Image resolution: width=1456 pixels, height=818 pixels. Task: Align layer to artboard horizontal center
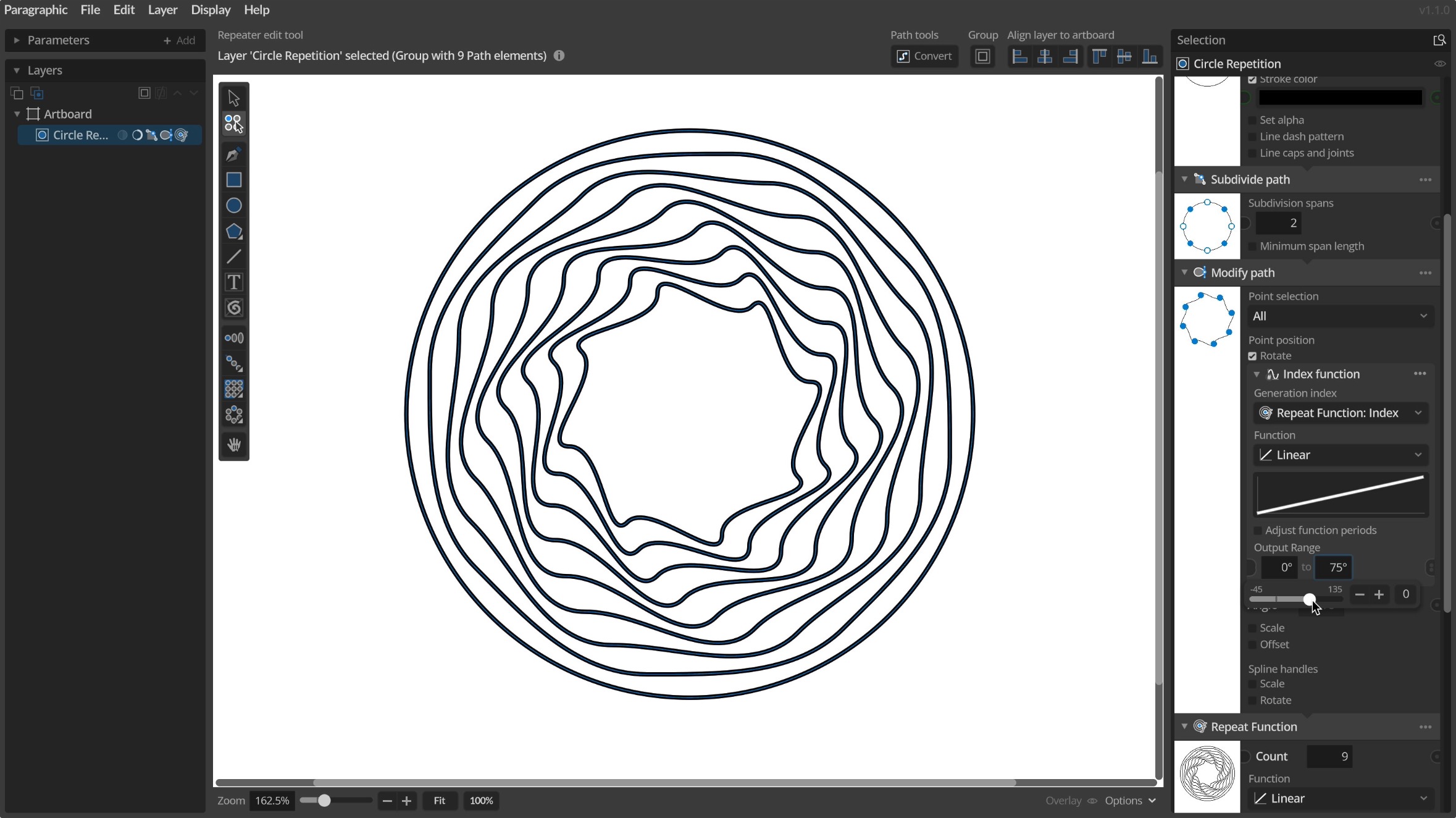pyautogui.click(x=1045, y=57)
